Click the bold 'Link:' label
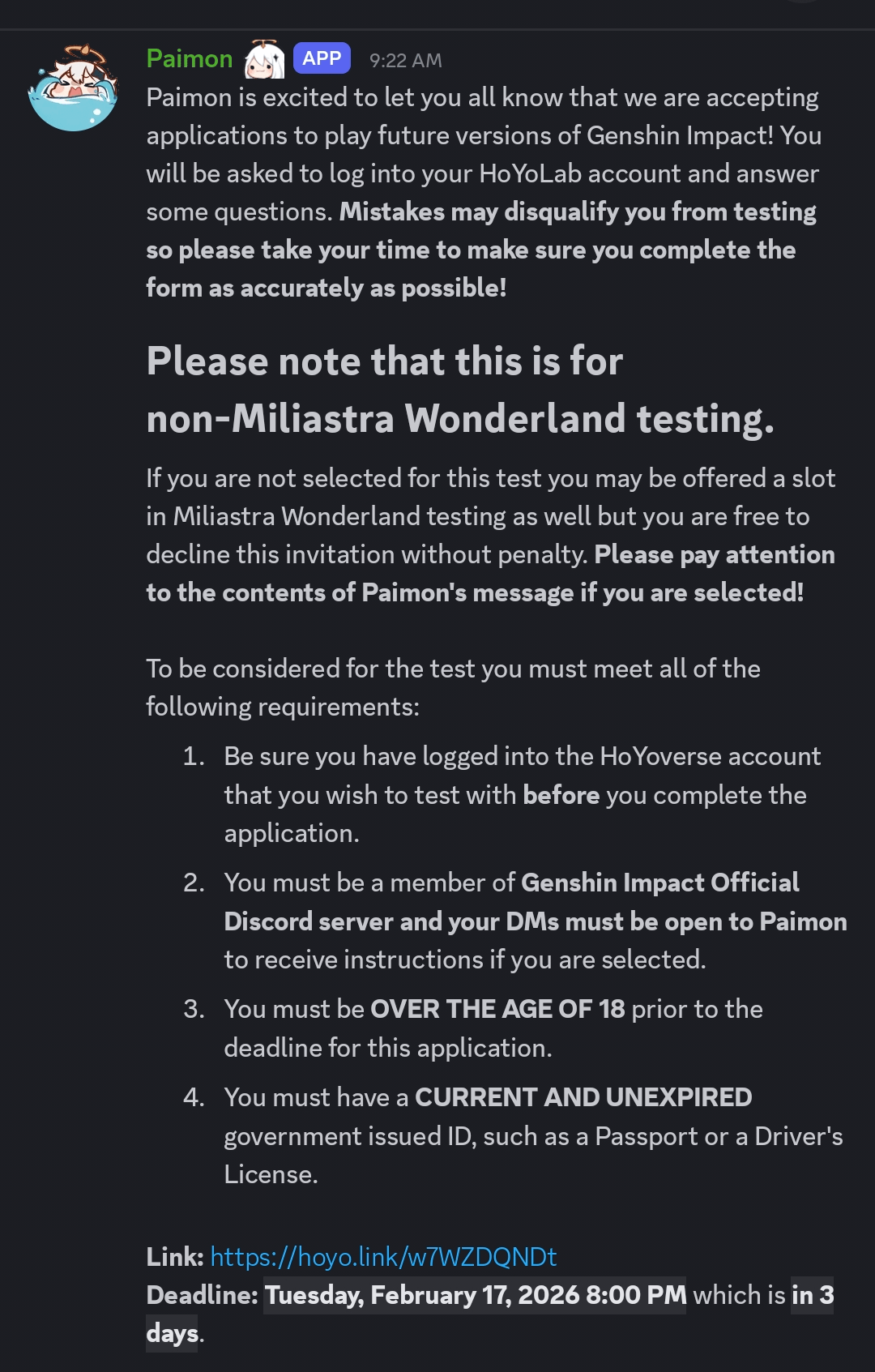 (174, 1257)
